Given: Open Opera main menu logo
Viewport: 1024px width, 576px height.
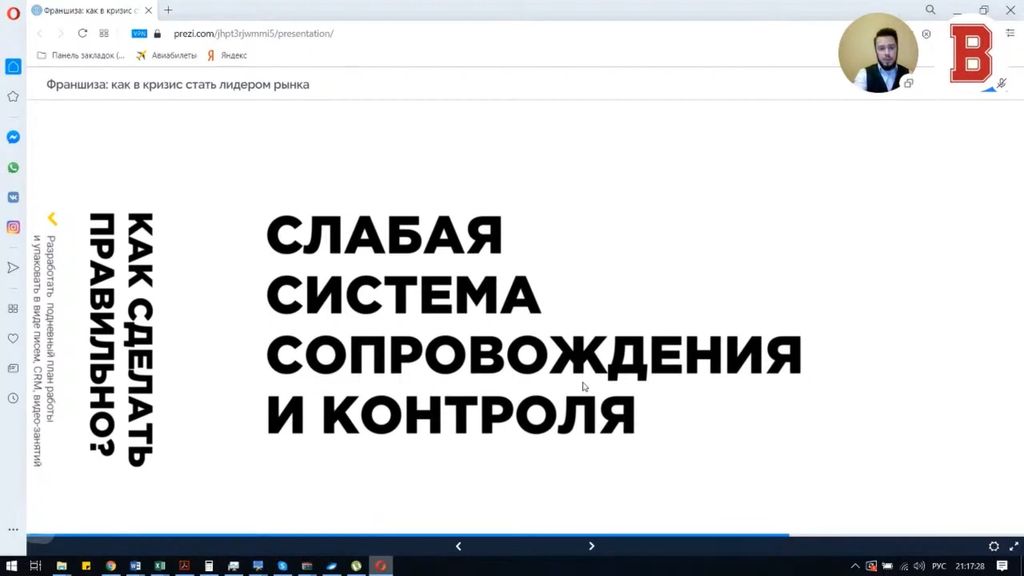Looking at the screenshot, I should tap(13, 12).
